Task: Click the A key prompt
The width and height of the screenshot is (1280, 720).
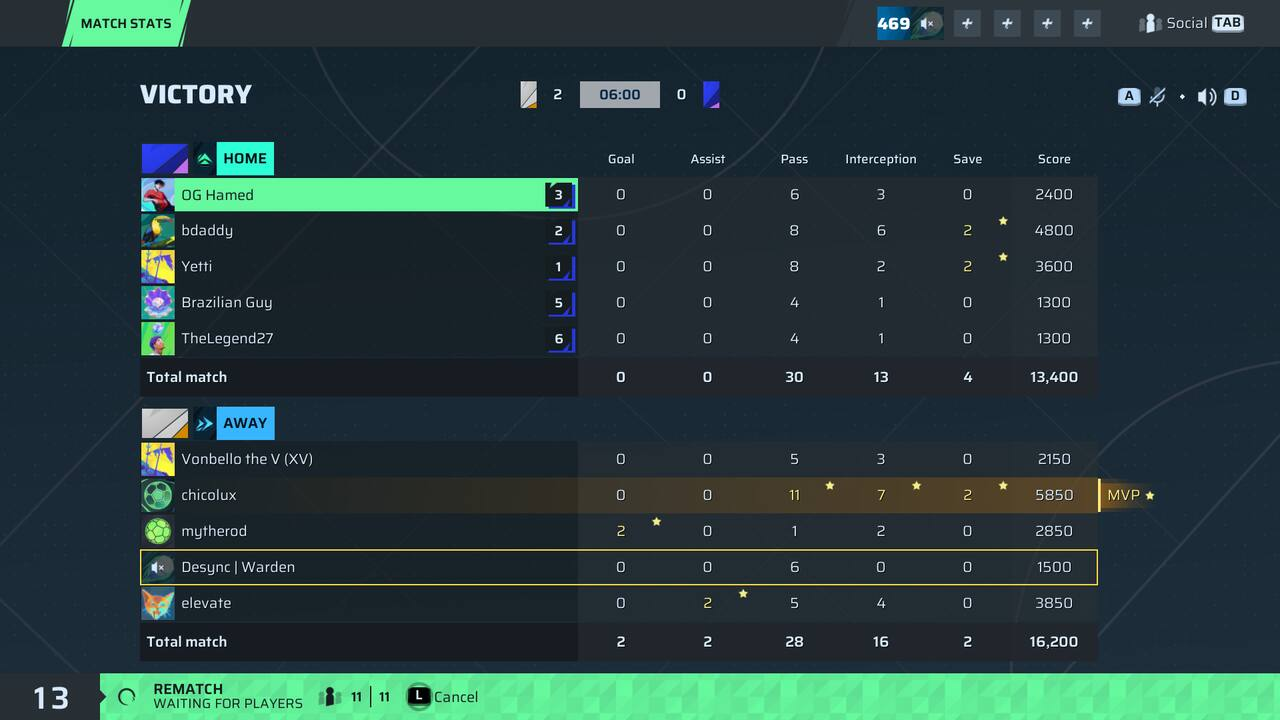Action: click(1129, 96)
